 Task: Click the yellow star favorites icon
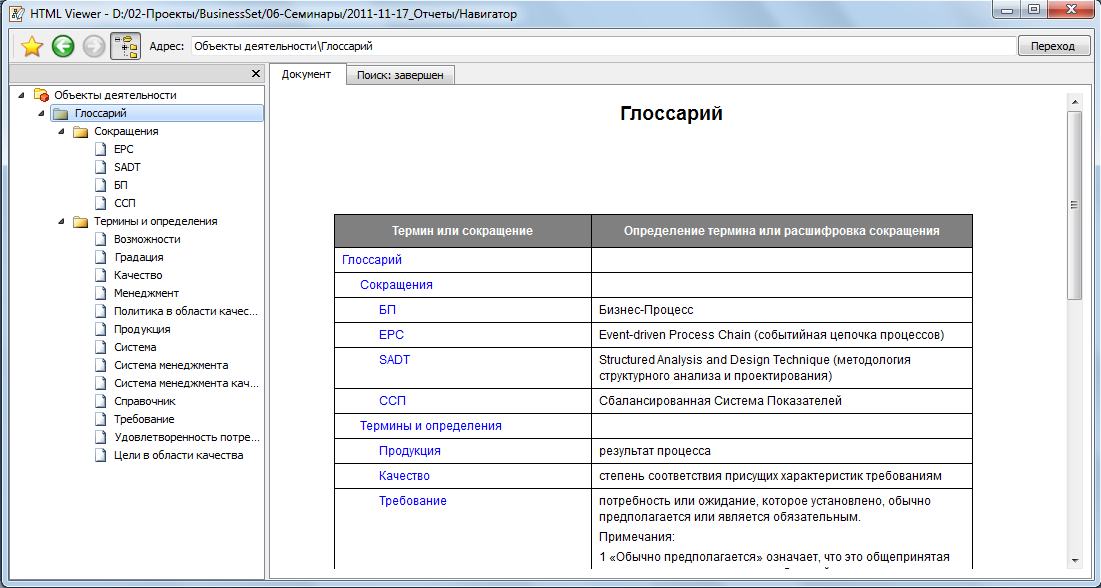pos(32,46)
